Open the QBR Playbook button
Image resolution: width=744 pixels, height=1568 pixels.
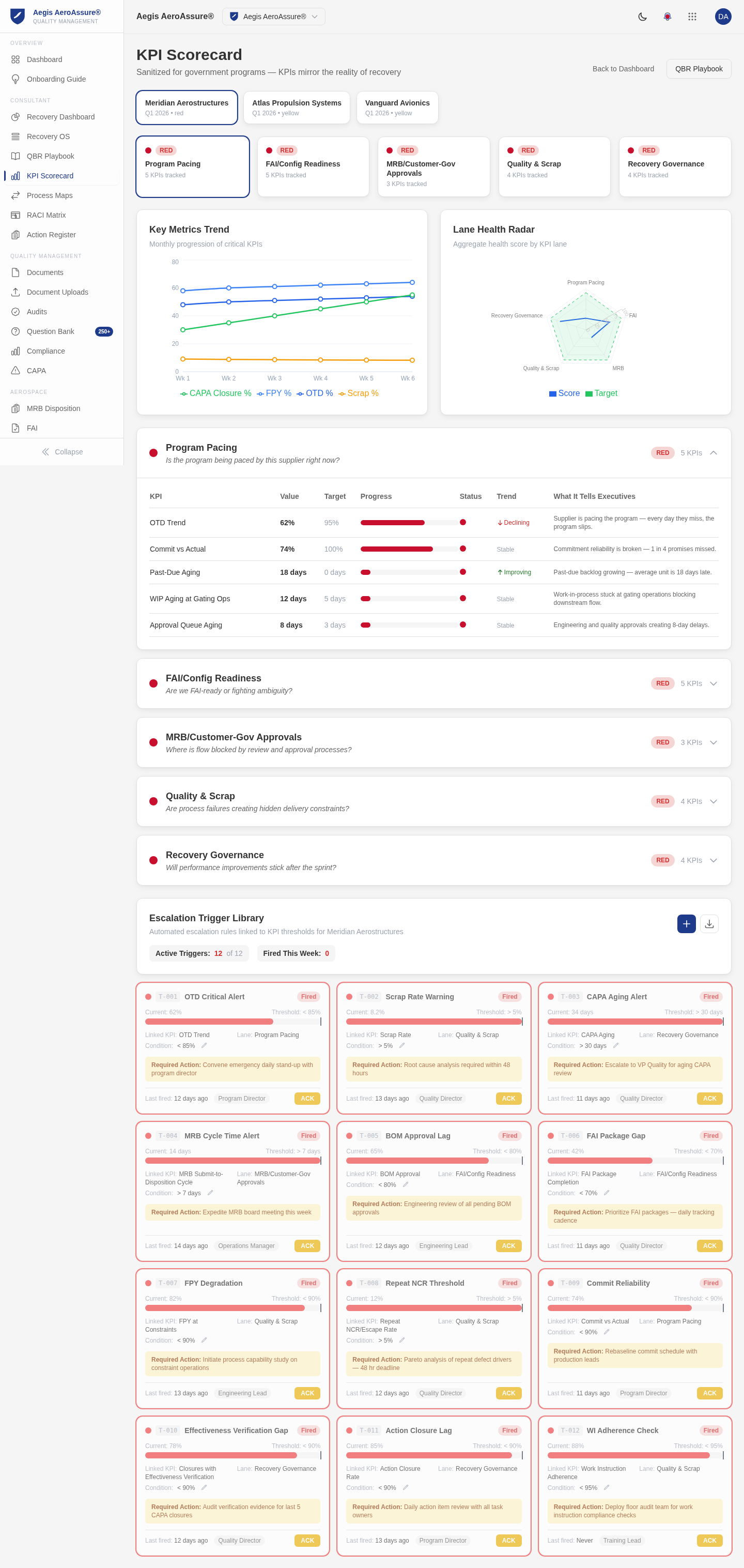click(699, 69)
